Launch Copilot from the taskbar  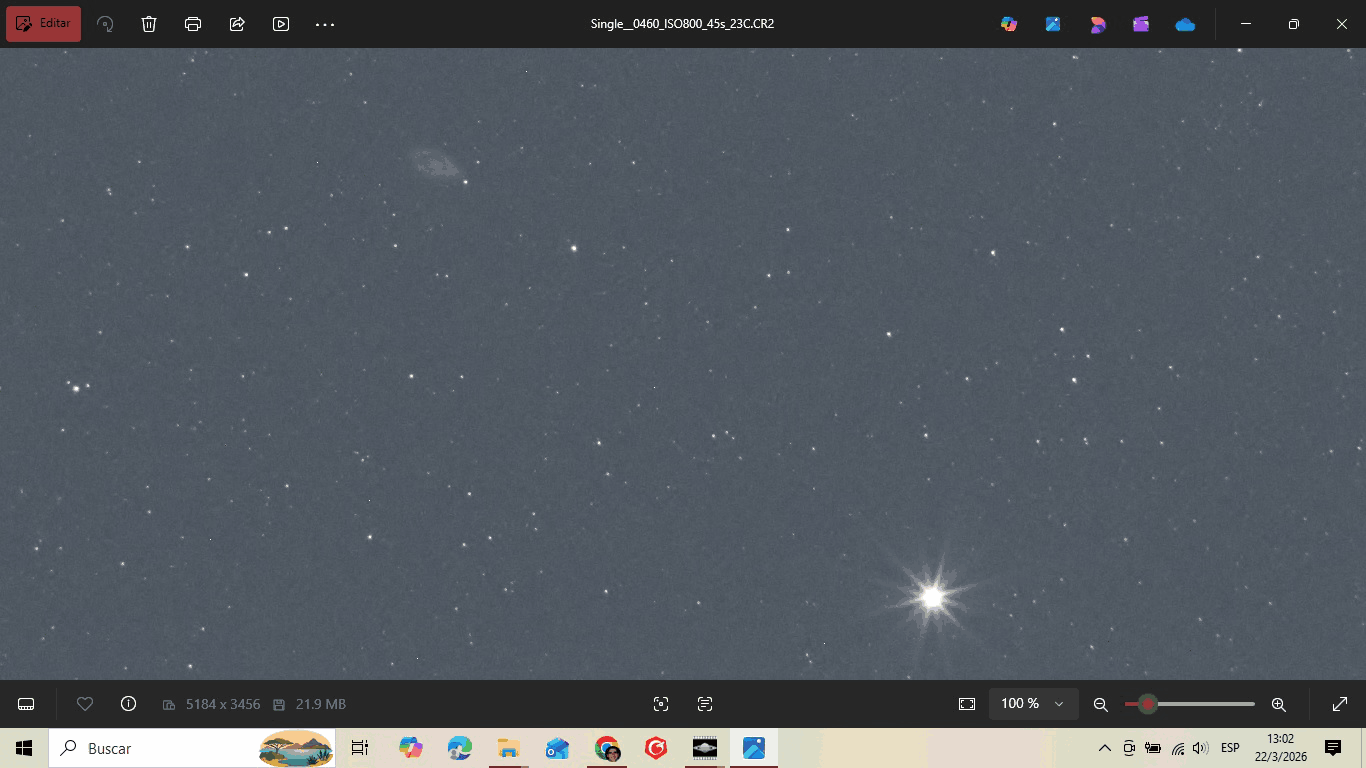point(410,748)
